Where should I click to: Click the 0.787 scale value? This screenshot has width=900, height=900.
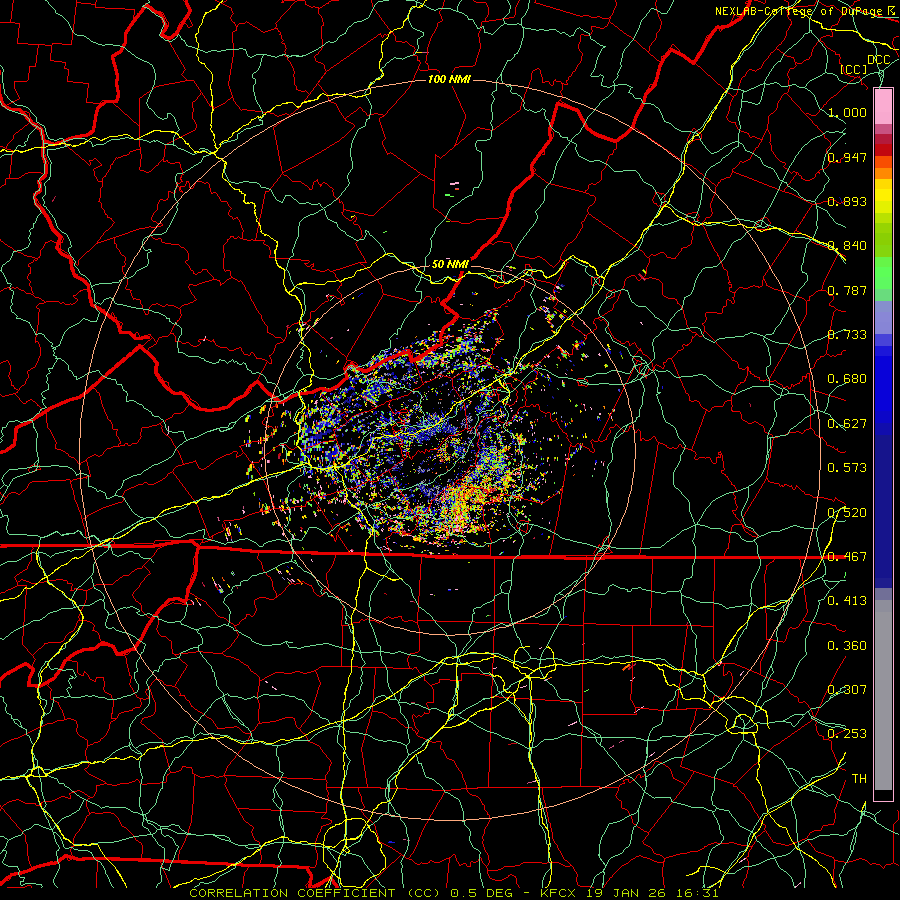[847, 290]
